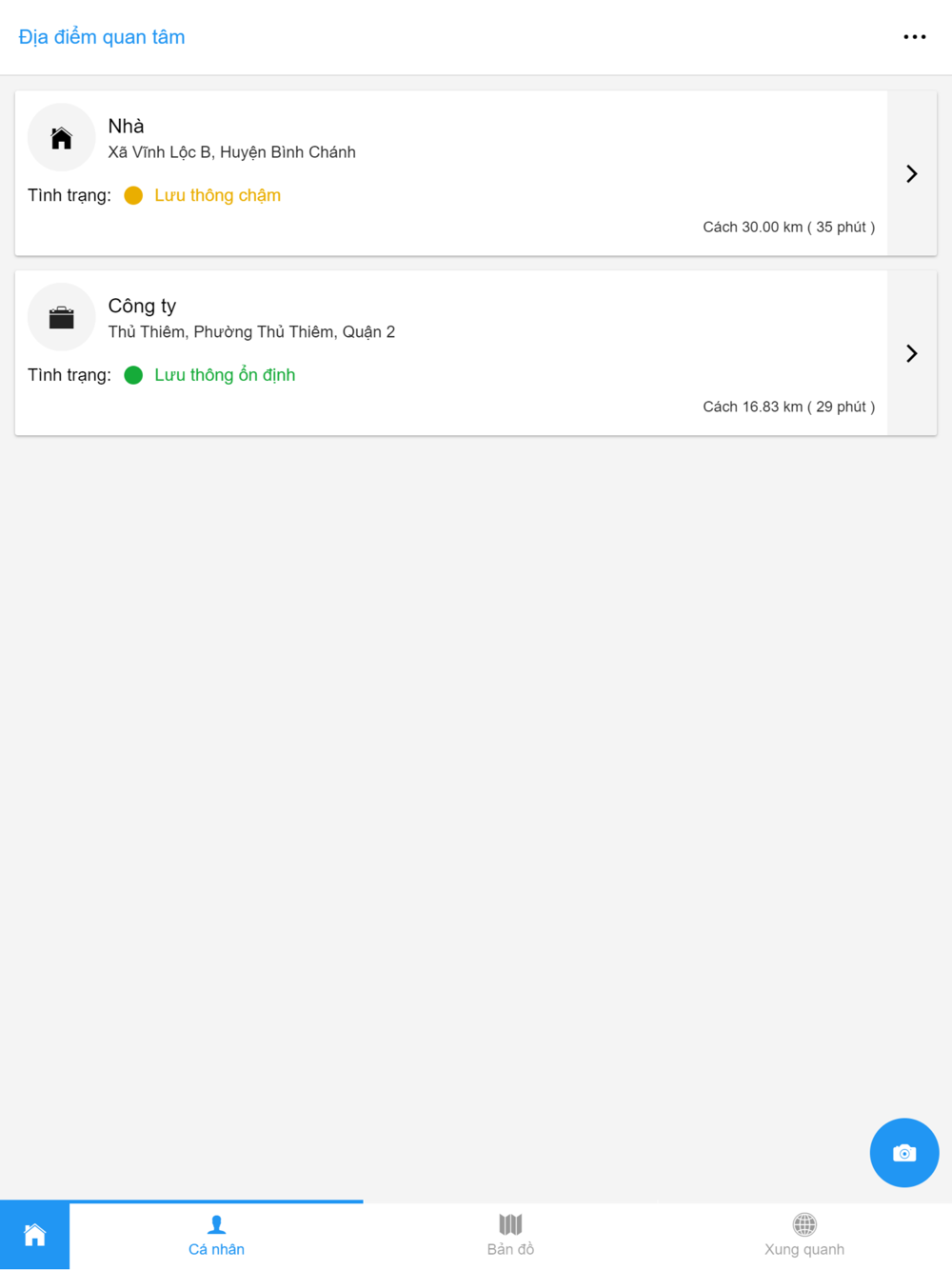Tap the house icon for Nhà

coord(62,138)
